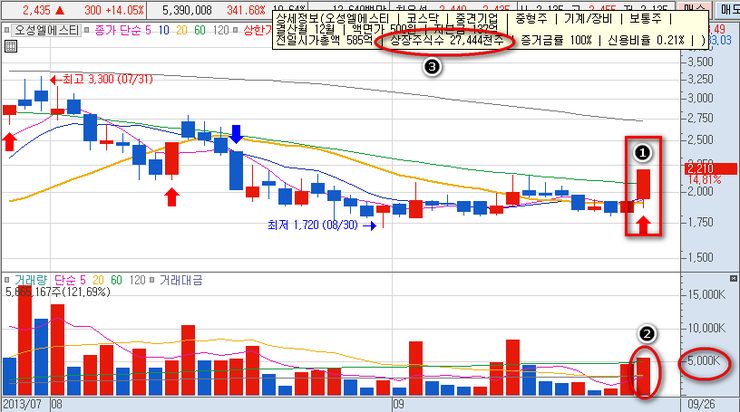
Task: Toggle the 거래량 volume indicator checkbox
Action: point(7,280)
